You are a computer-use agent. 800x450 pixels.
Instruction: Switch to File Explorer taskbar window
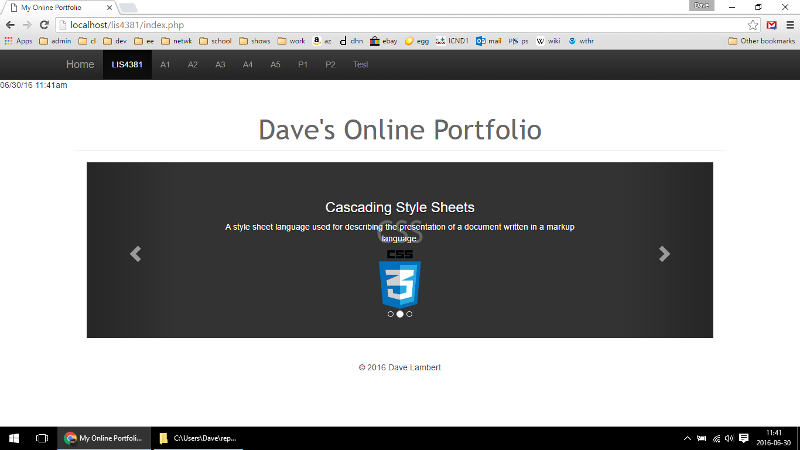(198, 438)
